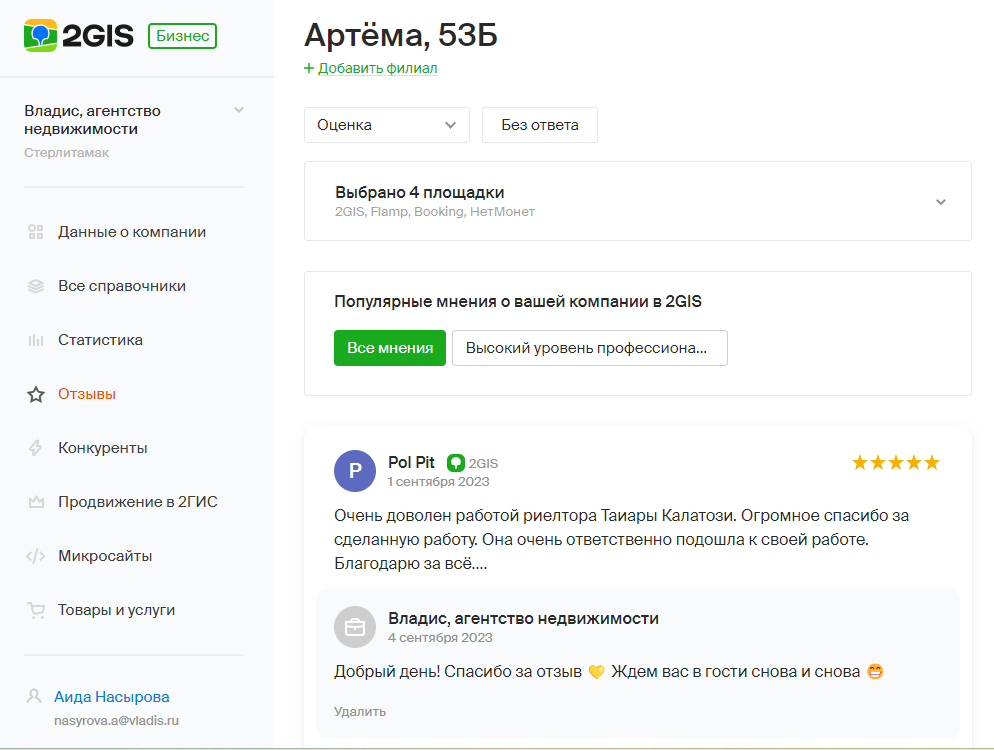Click Удалить under the company reply

360,711
